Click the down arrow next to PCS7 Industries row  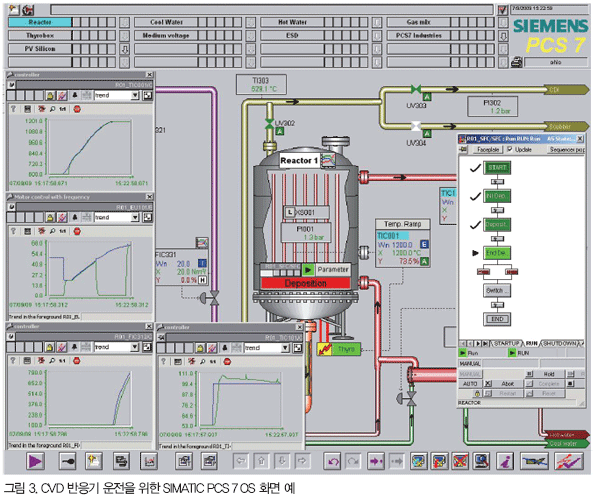(x=503, y=36)
